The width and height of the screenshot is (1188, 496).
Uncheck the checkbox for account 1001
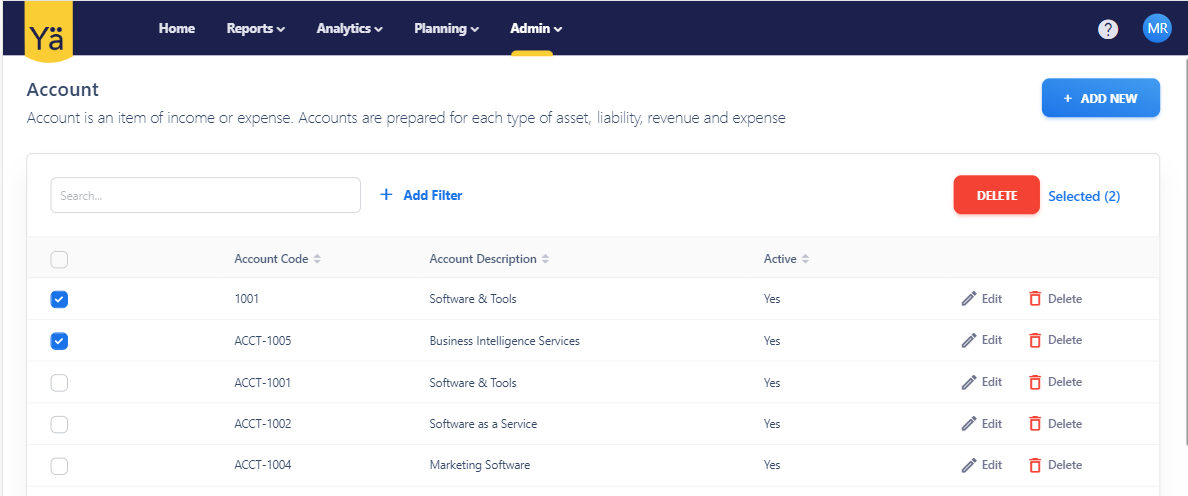pos(59,299)
